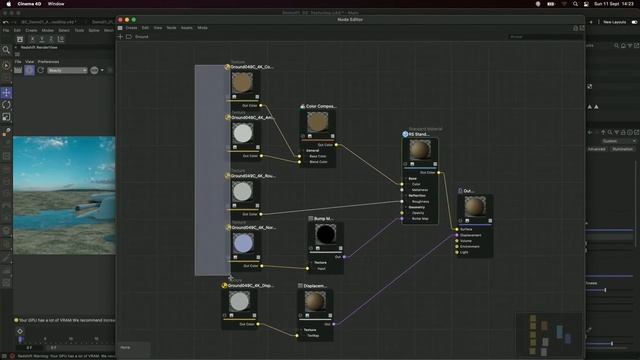Open the Custom mode dropdown in Attributes

click(x=618, y=141)
